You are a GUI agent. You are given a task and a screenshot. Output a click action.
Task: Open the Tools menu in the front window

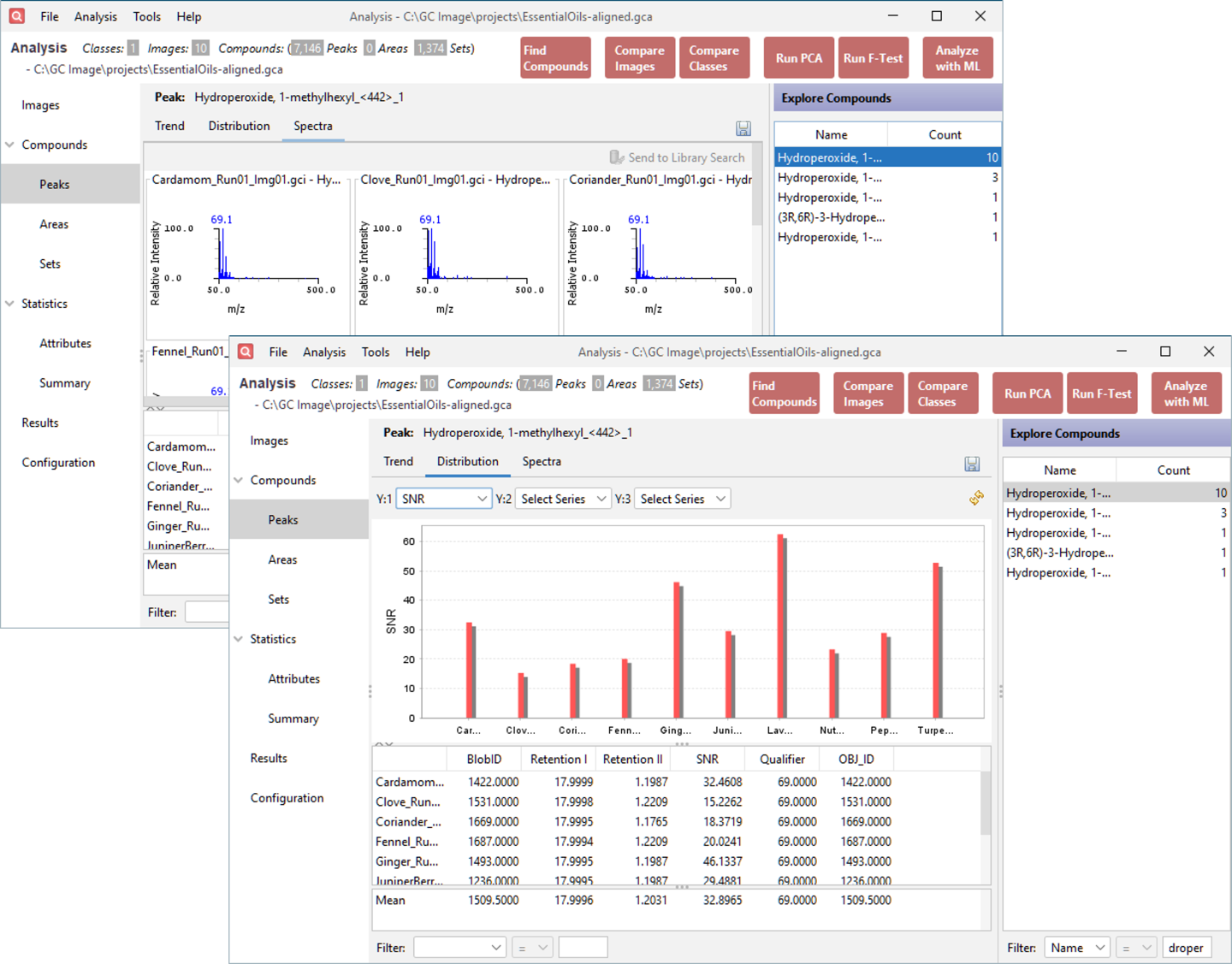(x=375, y=352)
